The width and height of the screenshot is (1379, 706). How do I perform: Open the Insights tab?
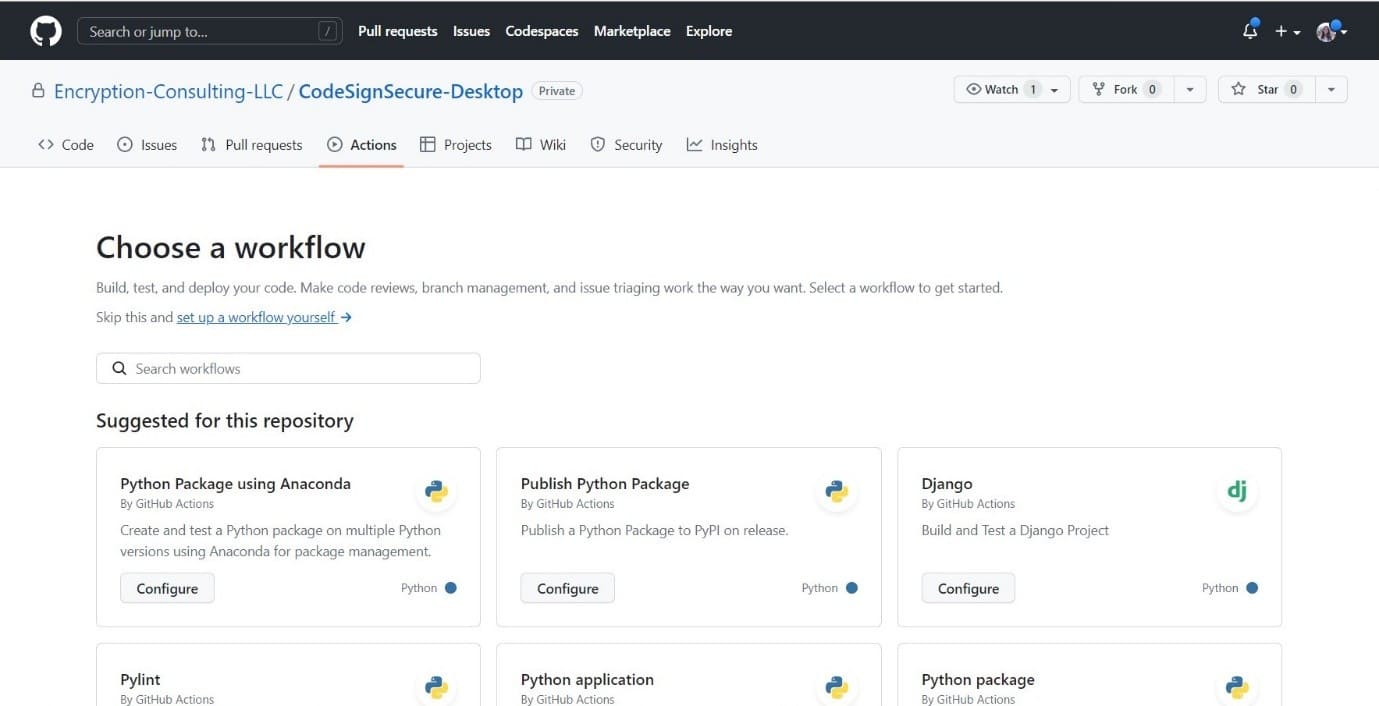(722, 145)
